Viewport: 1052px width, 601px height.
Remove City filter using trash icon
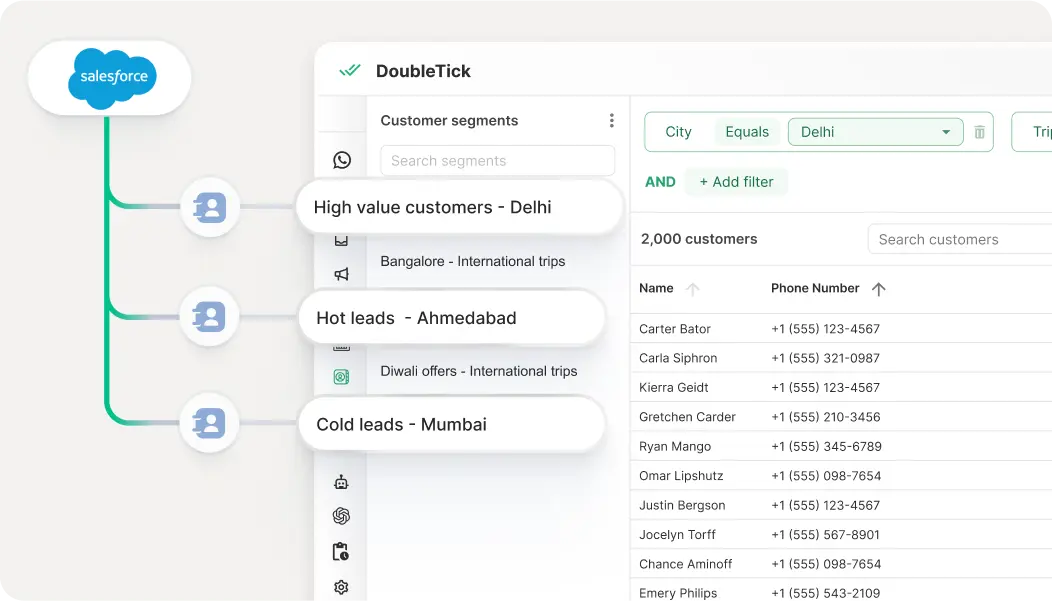(x=979, y=131)
